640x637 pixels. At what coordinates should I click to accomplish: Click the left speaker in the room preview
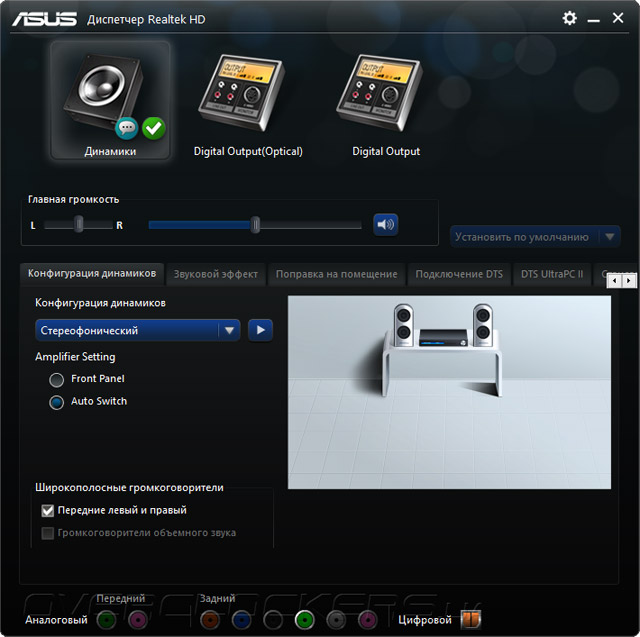[x=403, y=325]
